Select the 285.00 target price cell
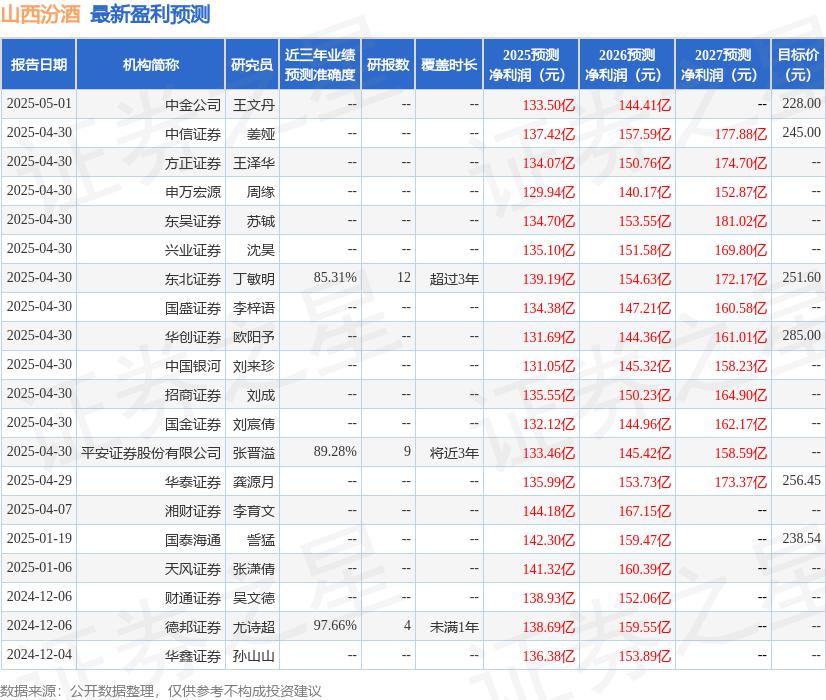This screenshot has width=826, height=700. coord(801,336)
